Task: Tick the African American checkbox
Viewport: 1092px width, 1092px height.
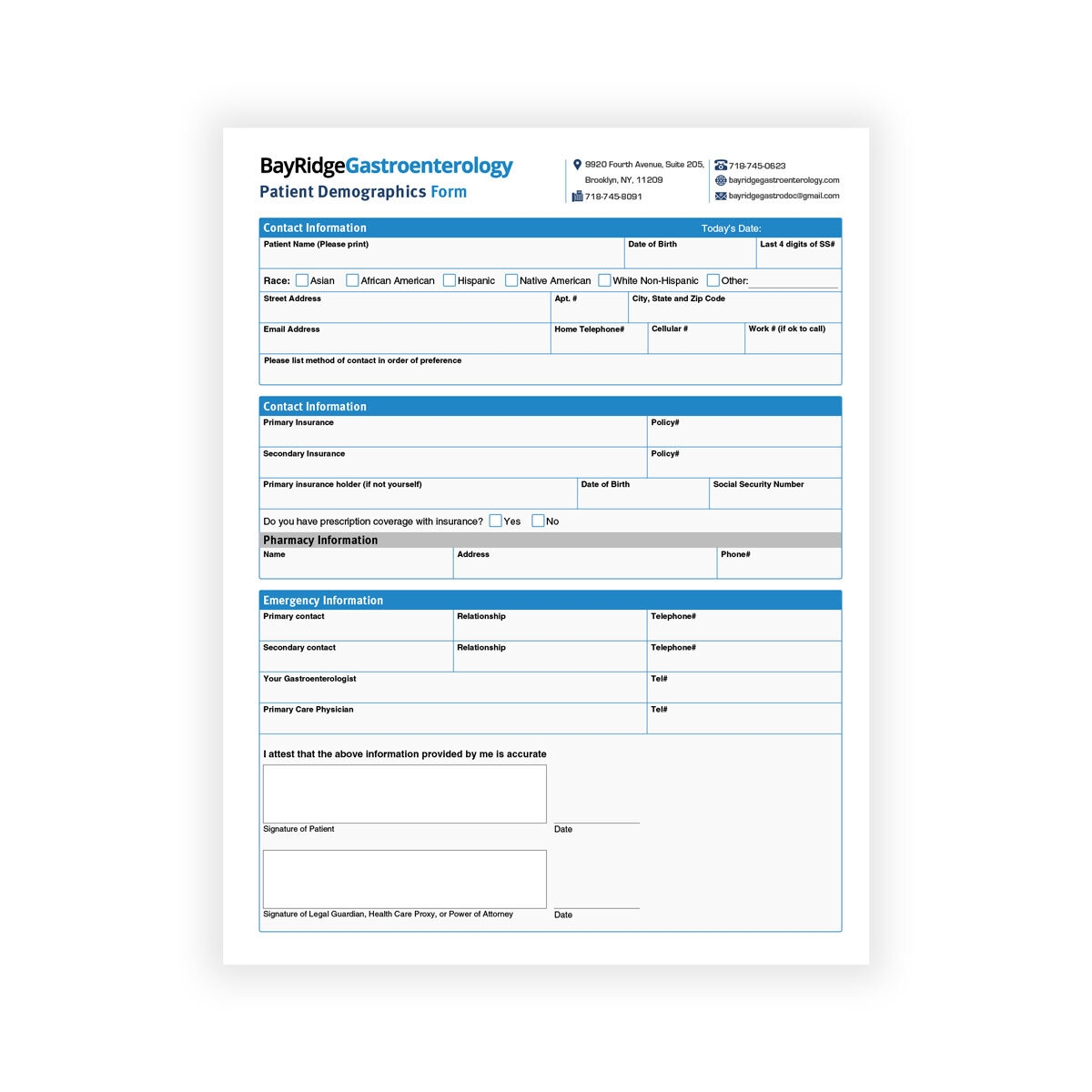Action: [352, 280]
